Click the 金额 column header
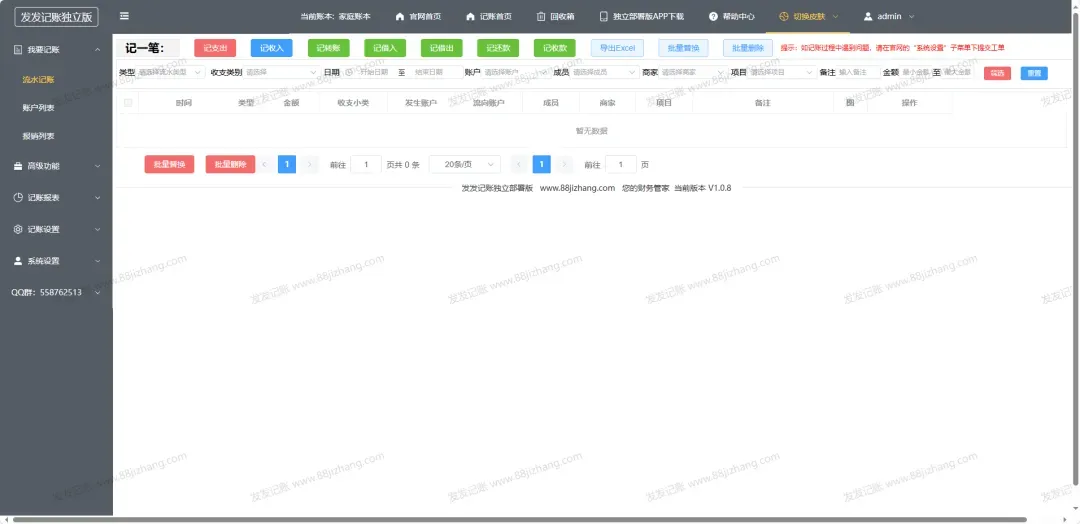This screenshot has height=524, width=1080. click(x=291, y=103)
